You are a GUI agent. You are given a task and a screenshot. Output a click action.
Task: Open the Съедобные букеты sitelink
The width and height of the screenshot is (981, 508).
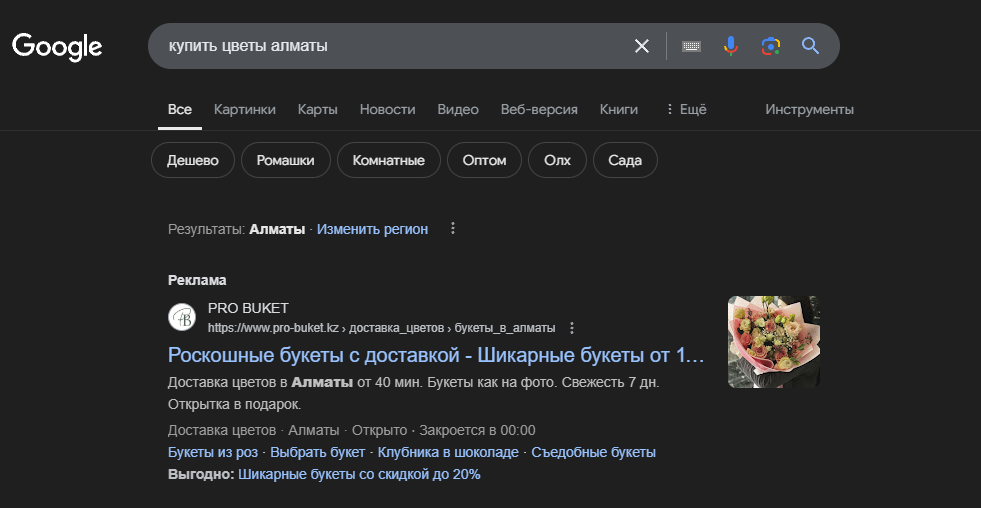point(593,452)
